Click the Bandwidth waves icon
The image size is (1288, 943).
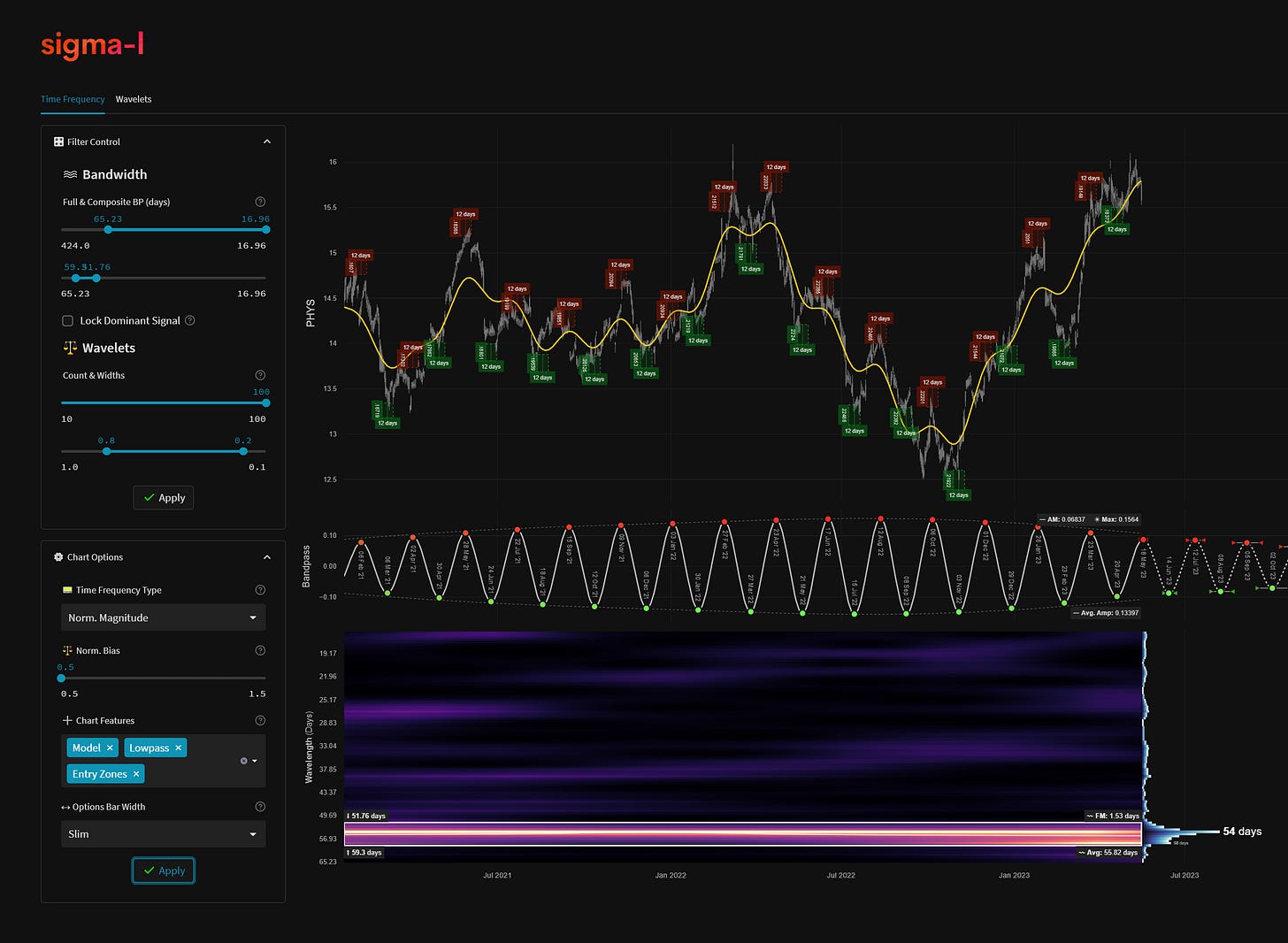coord(70,175)
